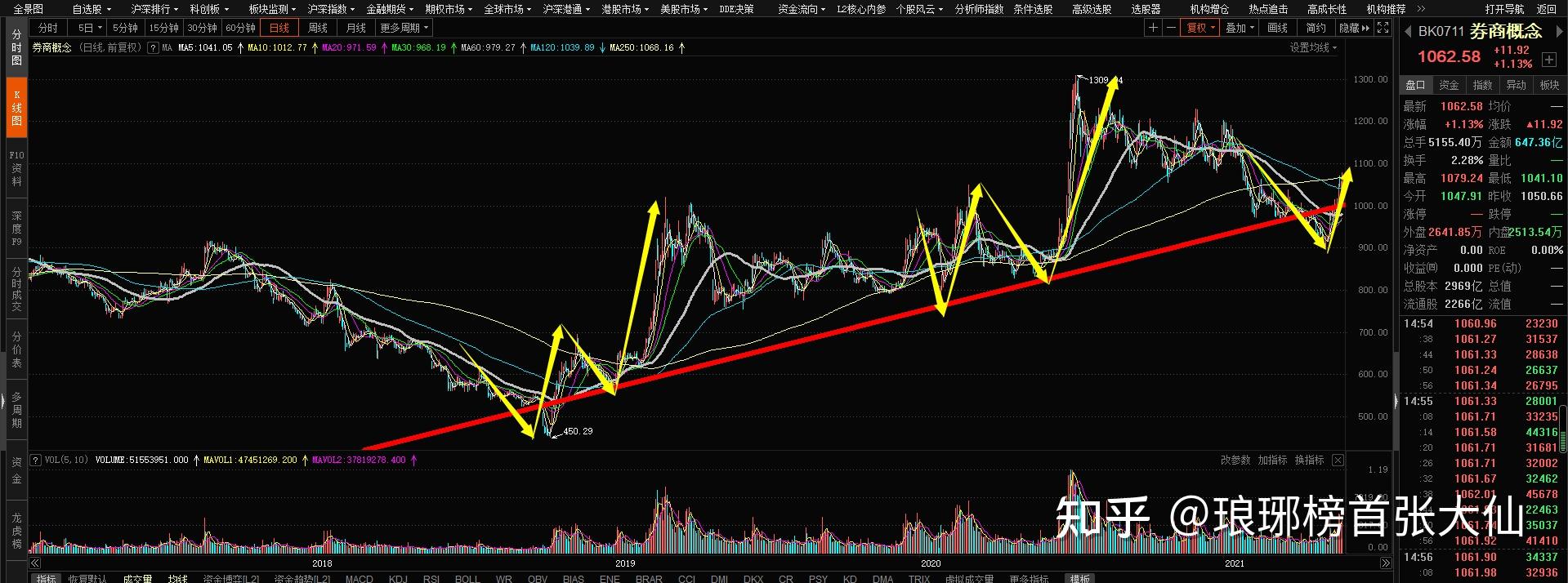Select K线图 sidebar view
The image size is (1568, 583).
pos(16,107)
